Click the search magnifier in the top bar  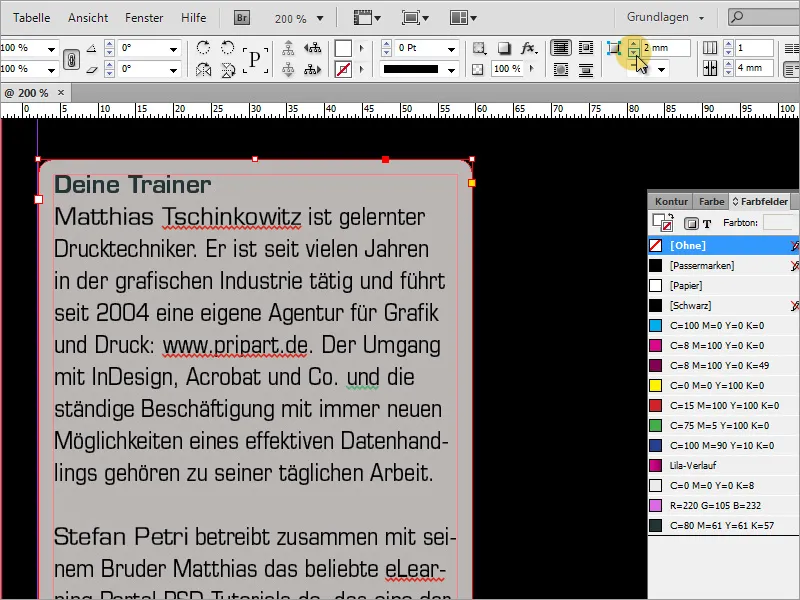pos(737,17)
